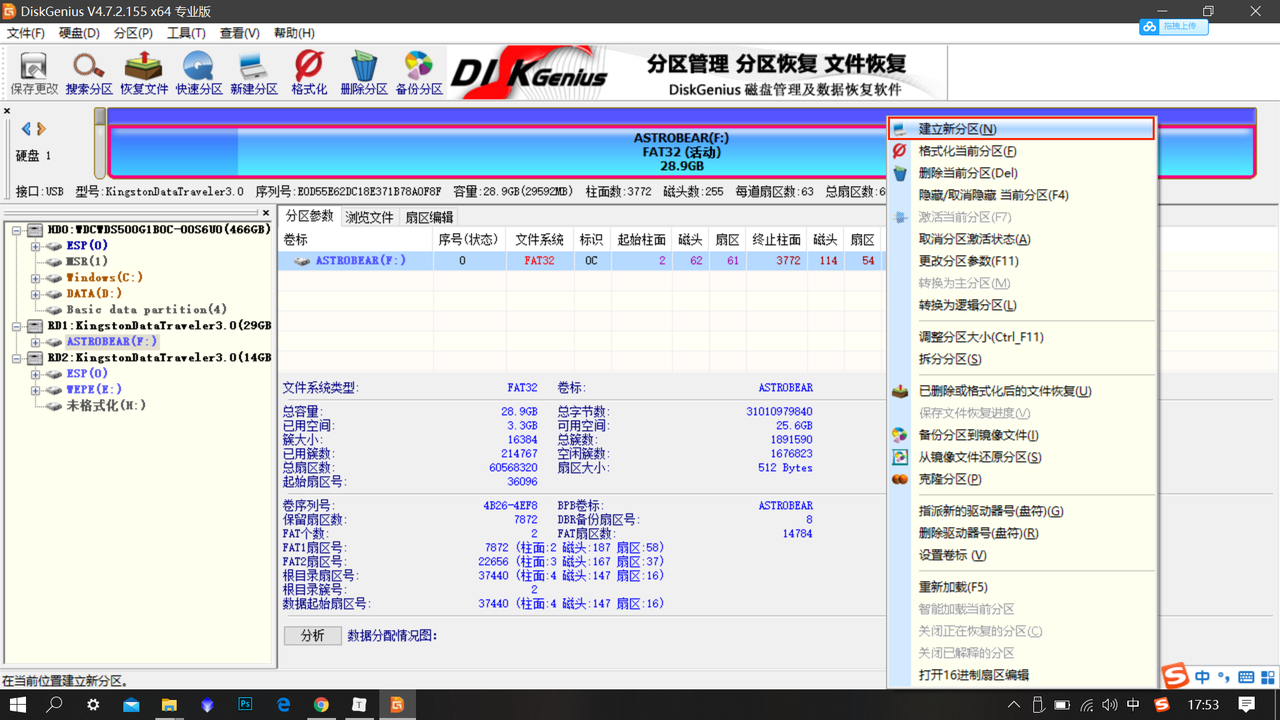Select 重新加载(F5) menu entry
Screen dimensions: 1280x720
pyautogui.click(x=1021, y=587)
